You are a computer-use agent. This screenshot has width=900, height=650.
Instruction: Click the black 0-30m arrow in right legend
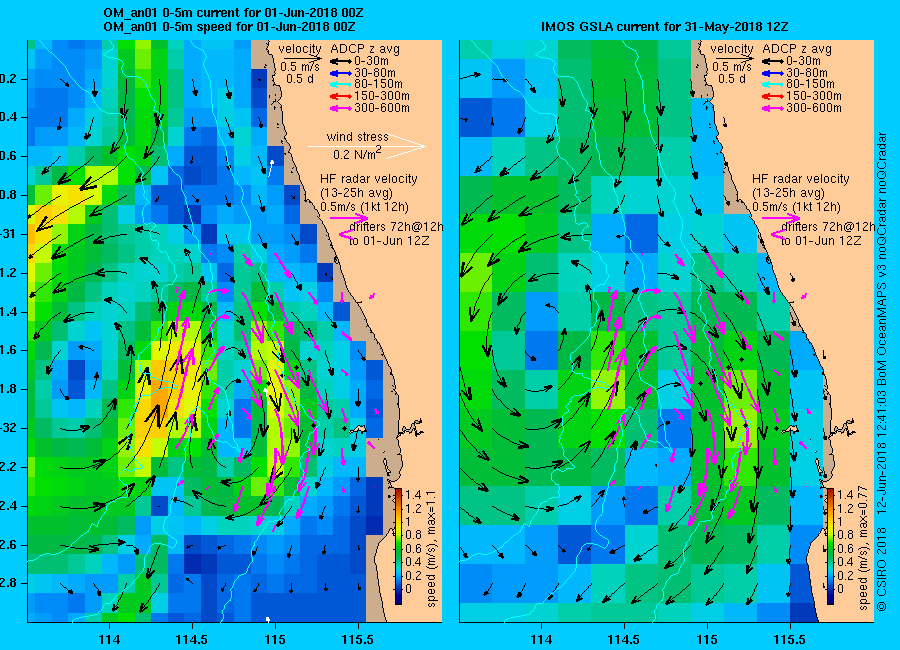tap(773, 61)
